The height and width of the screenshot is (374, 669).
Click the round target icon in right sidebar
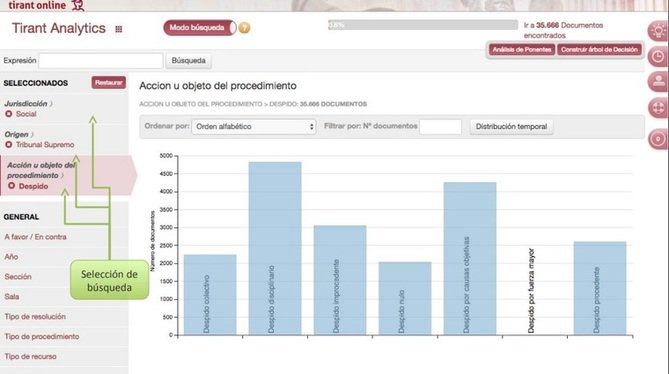(658, 139)
